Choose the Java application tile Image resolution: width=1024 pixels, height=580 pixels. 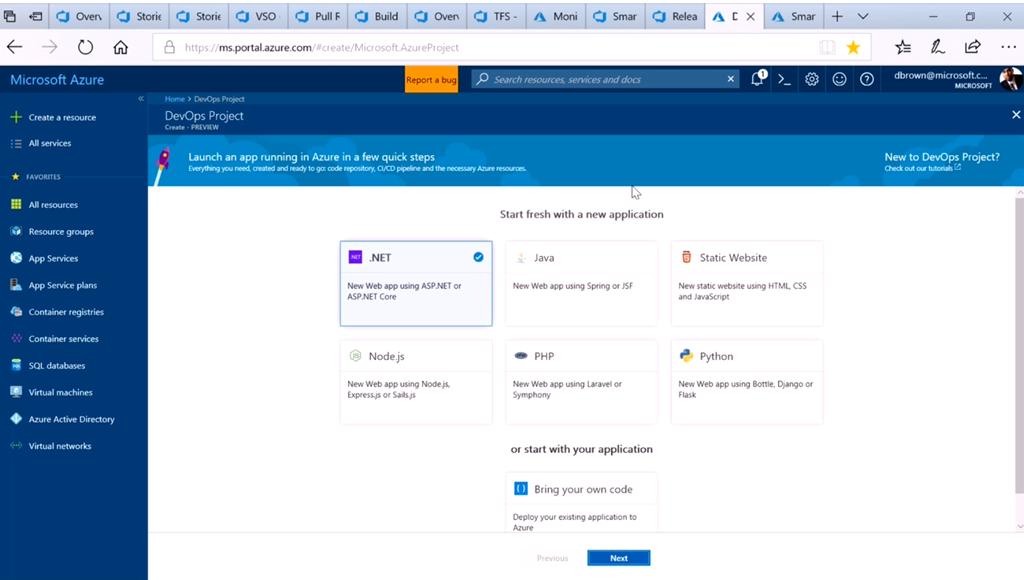[x=581, y=283]
